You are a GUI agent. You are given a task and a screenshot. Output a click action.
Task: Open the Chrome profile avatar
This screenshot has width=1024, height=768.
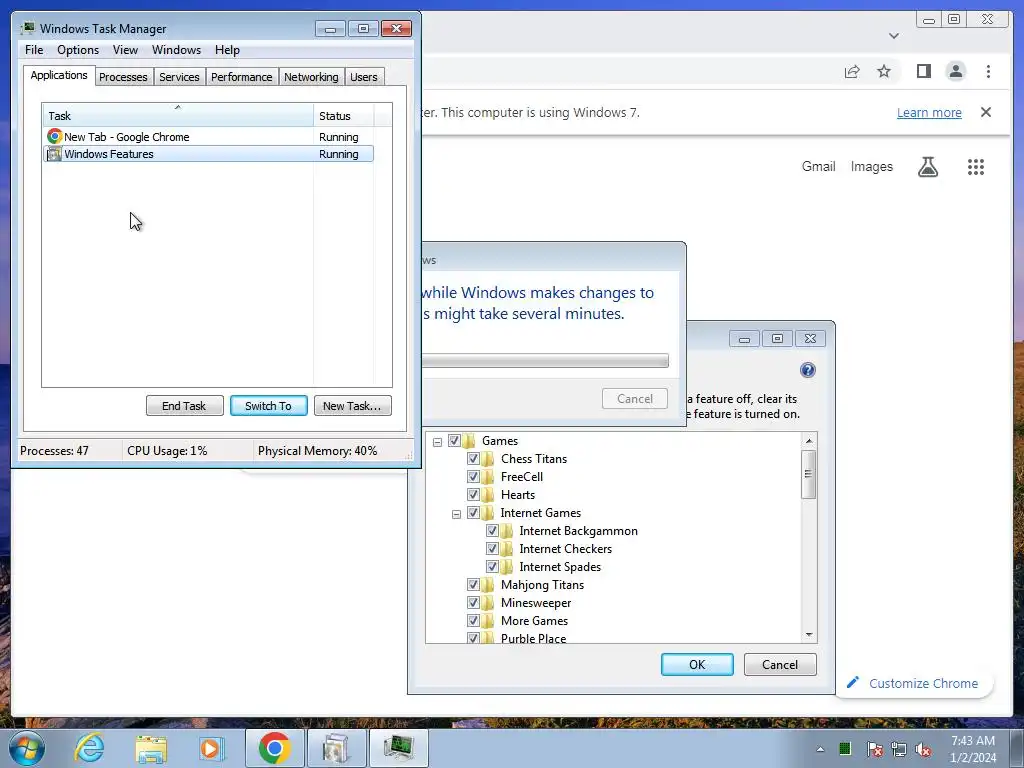coord(955,71)
